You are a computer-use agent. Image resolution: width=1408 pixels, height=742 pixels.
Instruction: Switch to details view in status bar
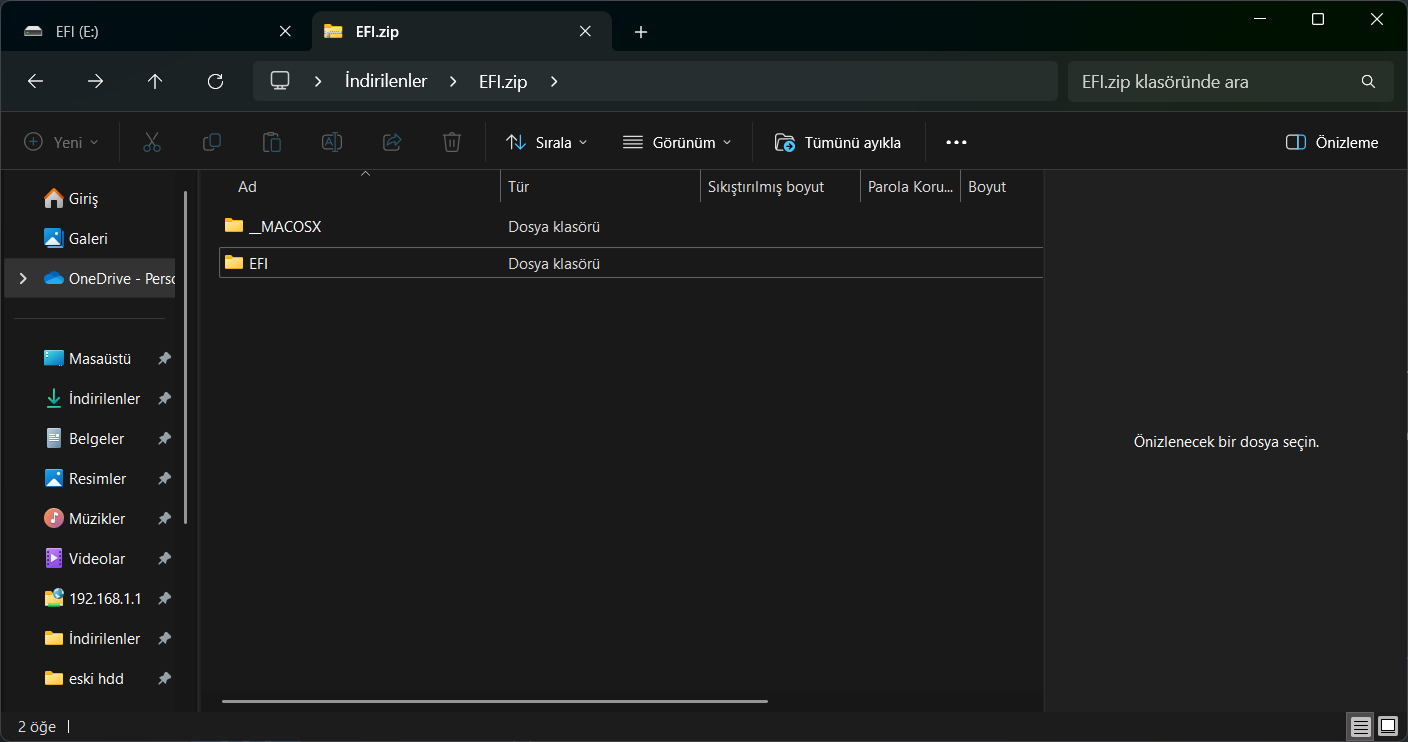coord(1360,726)
